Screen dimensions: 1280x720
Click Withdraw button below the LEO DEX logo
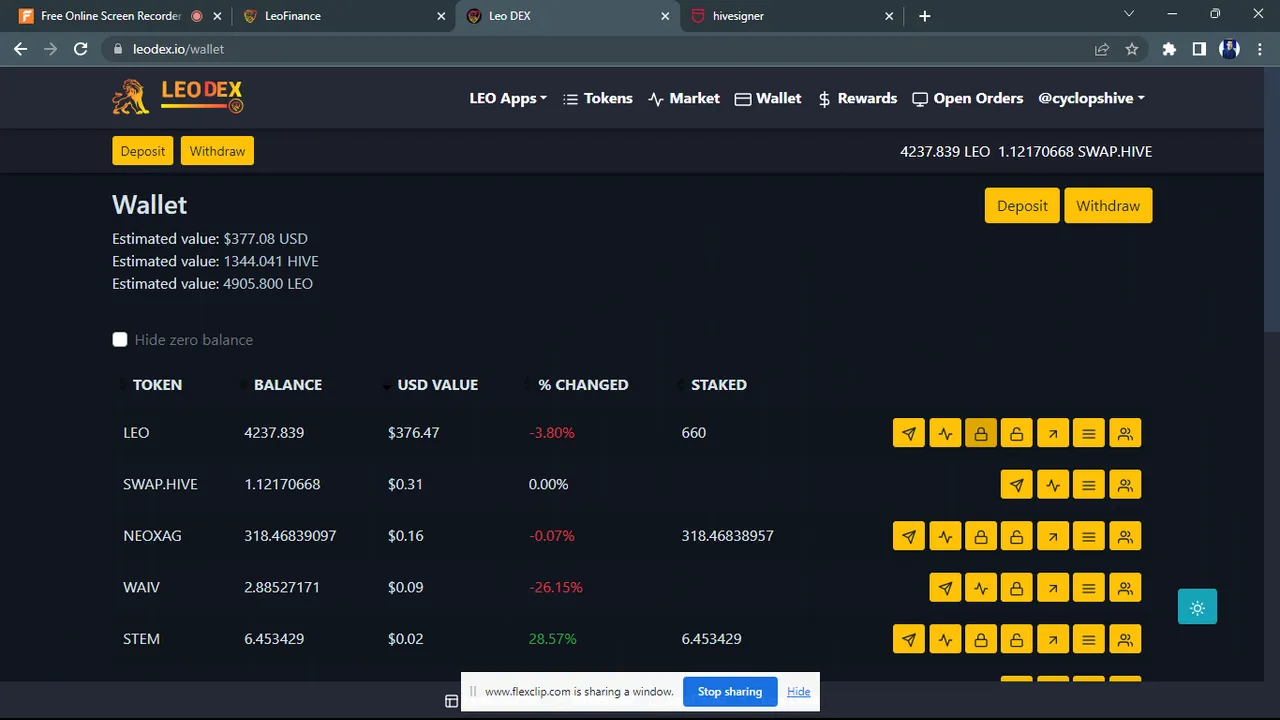pyautogui.click(x=217, y=151)
